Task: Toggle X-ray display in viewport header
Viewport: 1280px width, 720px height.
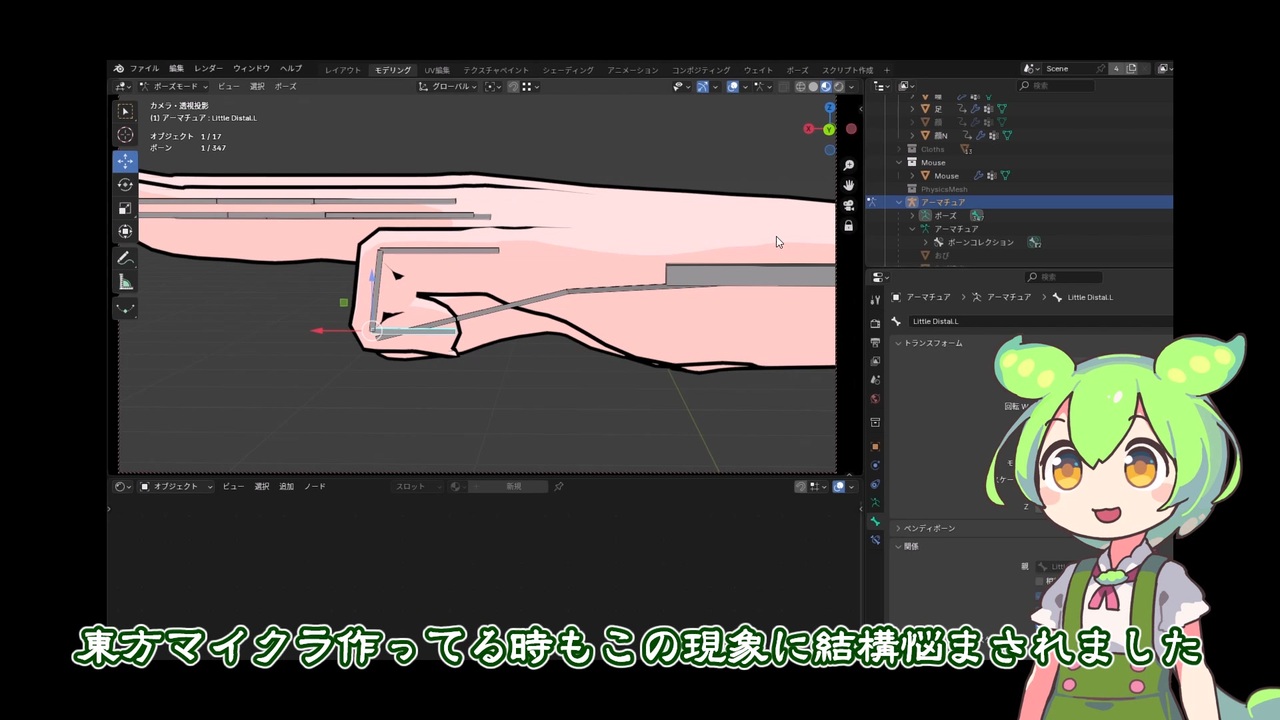Action: (x=784, y=87)
